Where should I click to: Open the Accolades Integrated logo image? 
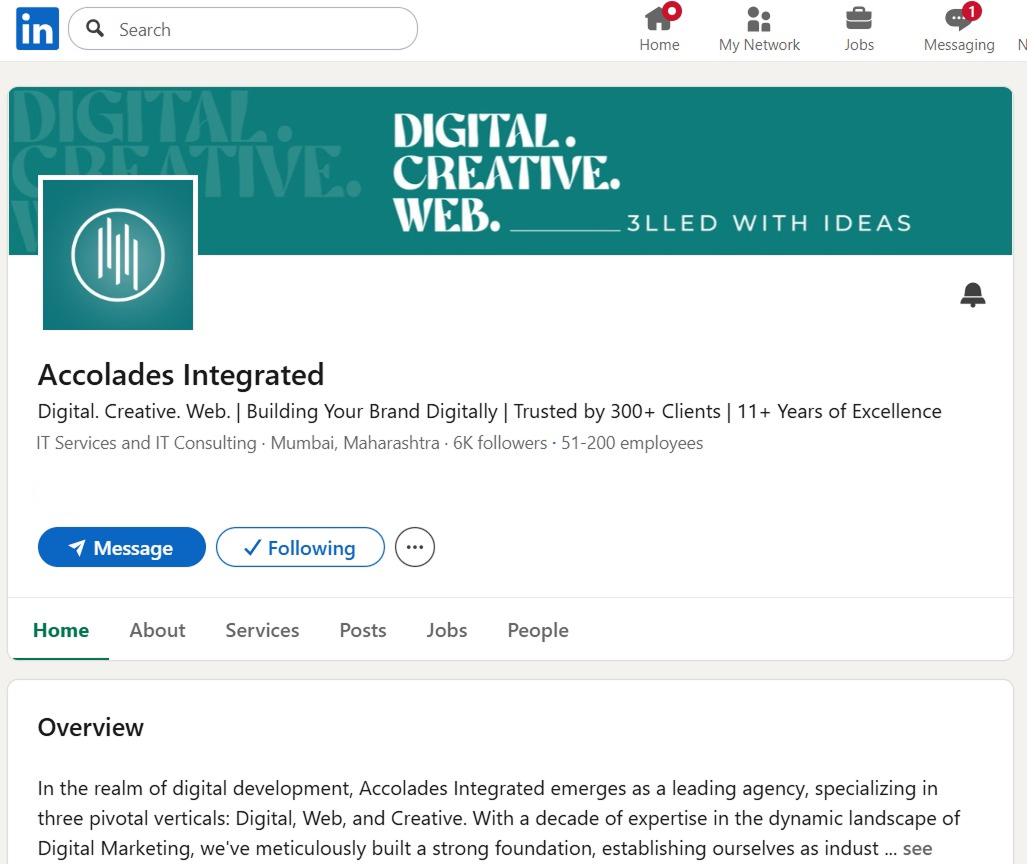[x=118, y=254]
